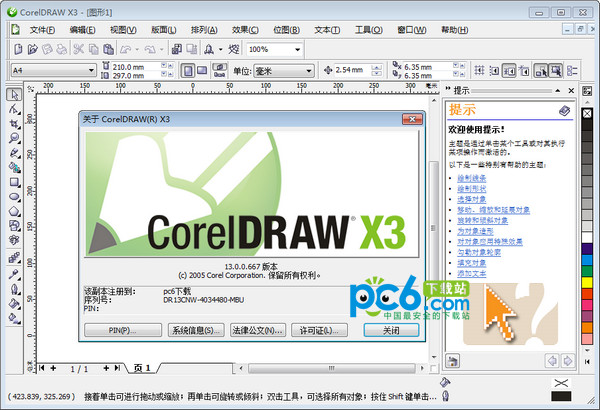Select the Basic Shapes tool
The image size is (600, 410).
(14, 225)
